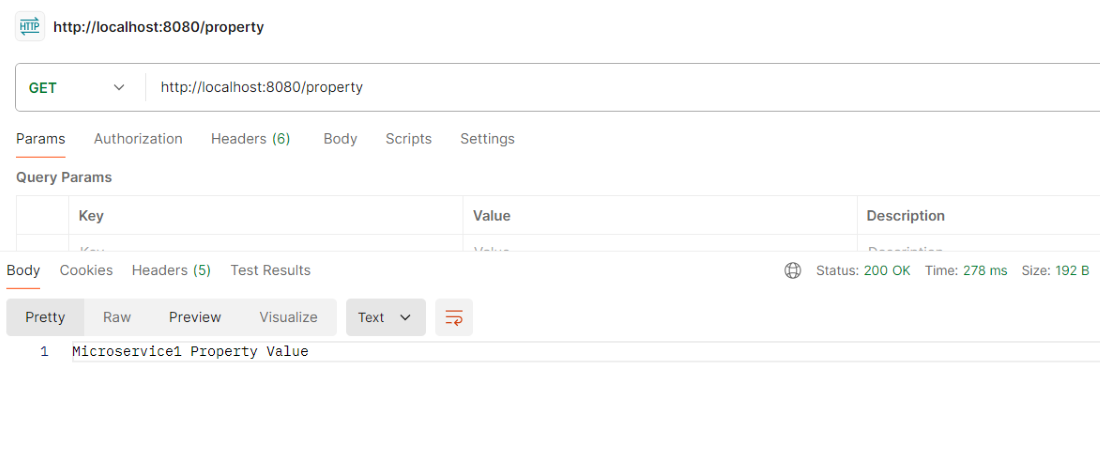Switch to the Authorization tab
The width and height of the screenshot is (1100, 465).
(138, 139)
